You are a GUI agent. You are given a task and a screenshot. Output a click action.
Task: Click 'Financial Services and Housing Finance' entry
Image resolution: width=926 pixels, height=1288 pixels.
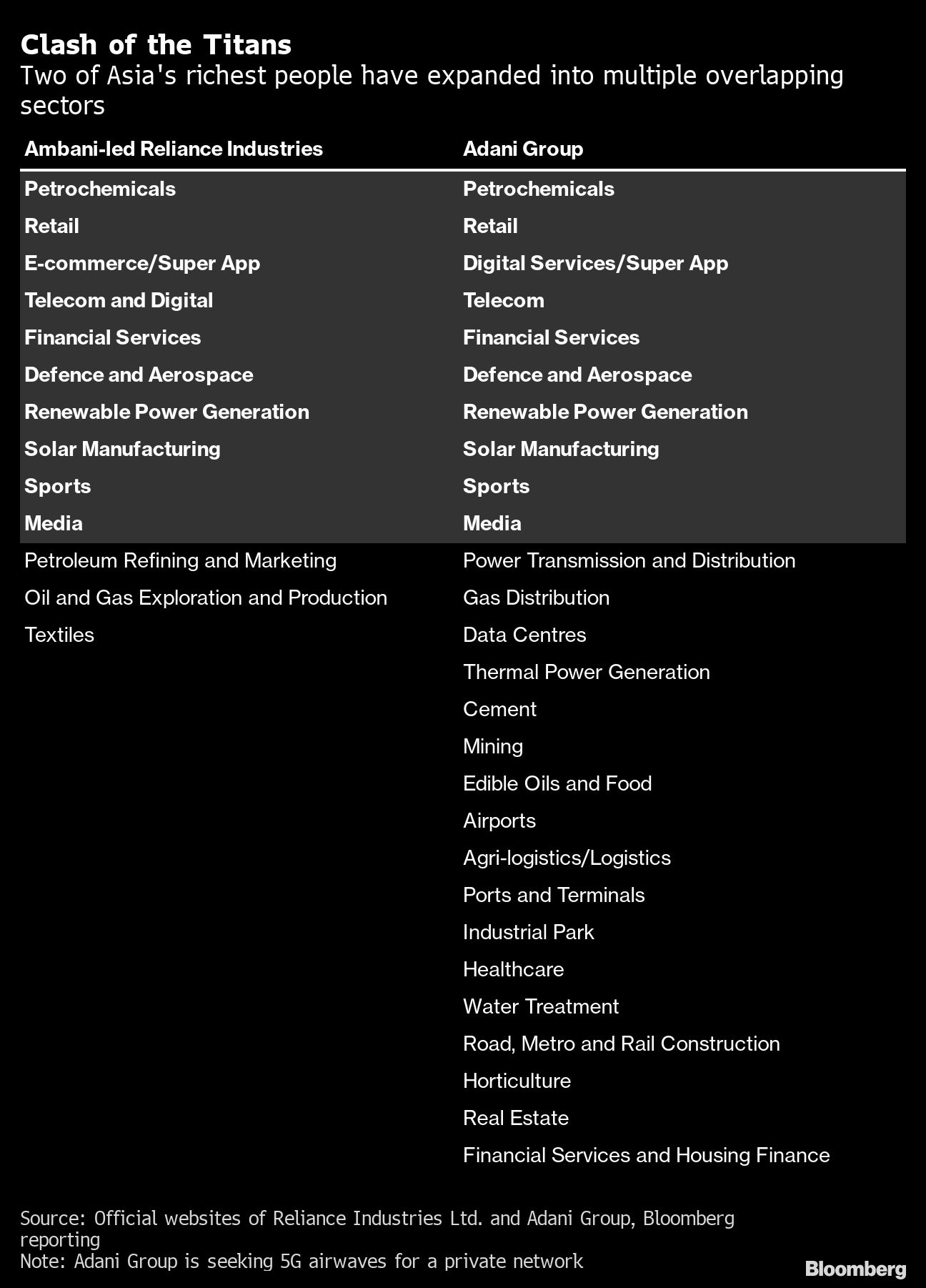(646, 1155)
